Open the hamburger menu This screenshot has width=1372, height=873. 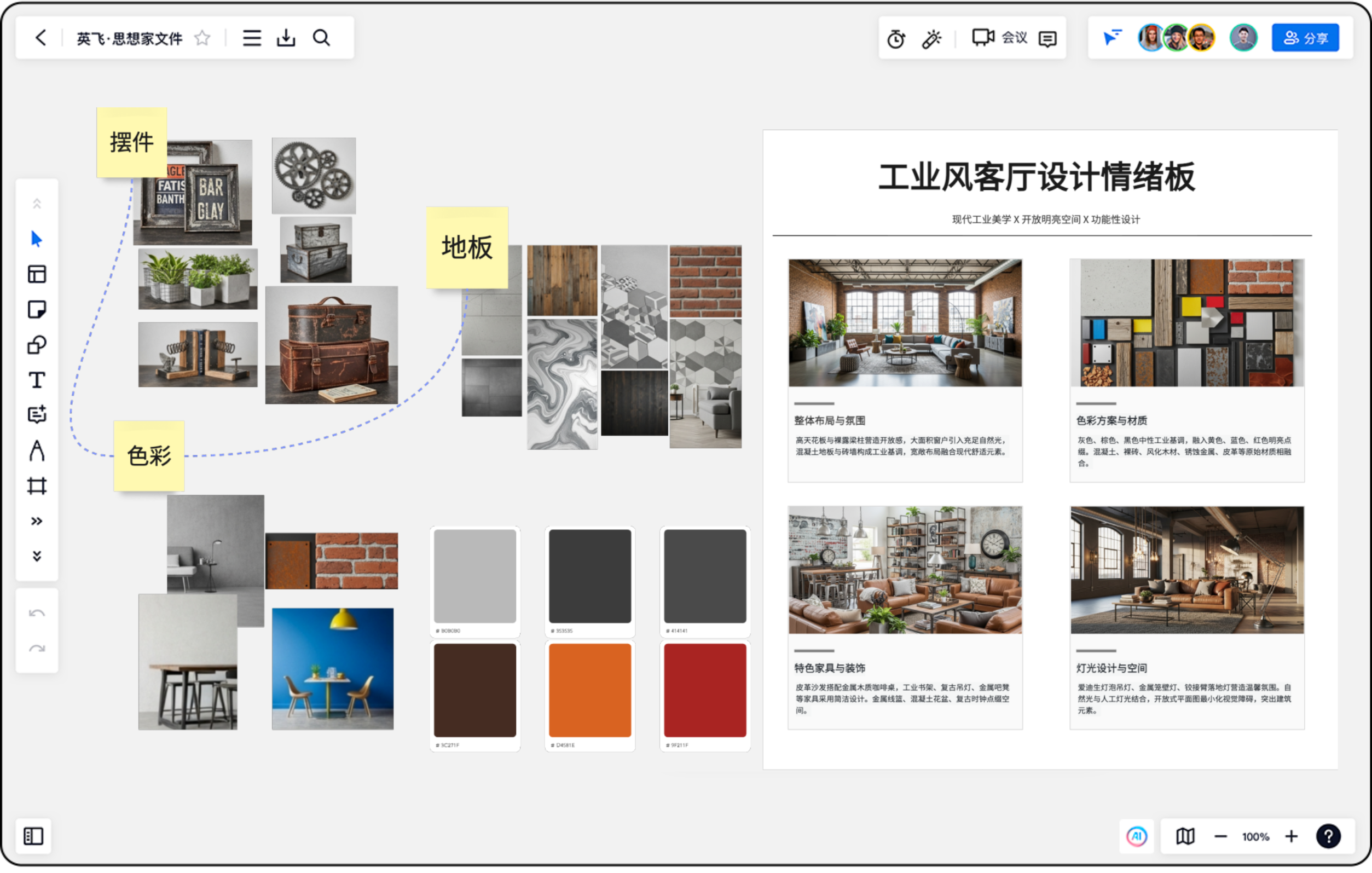[x=252, y=38]
